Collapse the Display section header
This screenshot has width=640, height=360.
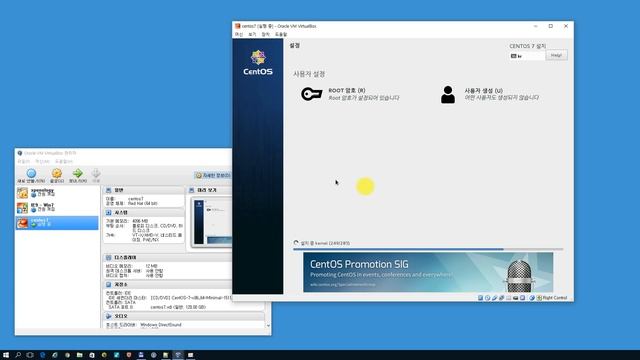coord(167,258)
